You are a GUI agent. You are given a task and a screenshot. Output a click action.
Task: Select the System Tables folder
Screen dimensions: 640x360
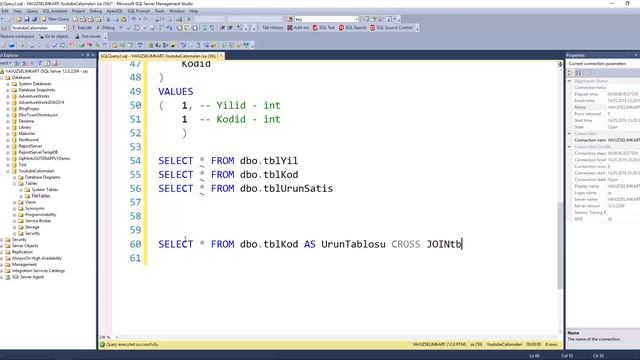point(44,190)
